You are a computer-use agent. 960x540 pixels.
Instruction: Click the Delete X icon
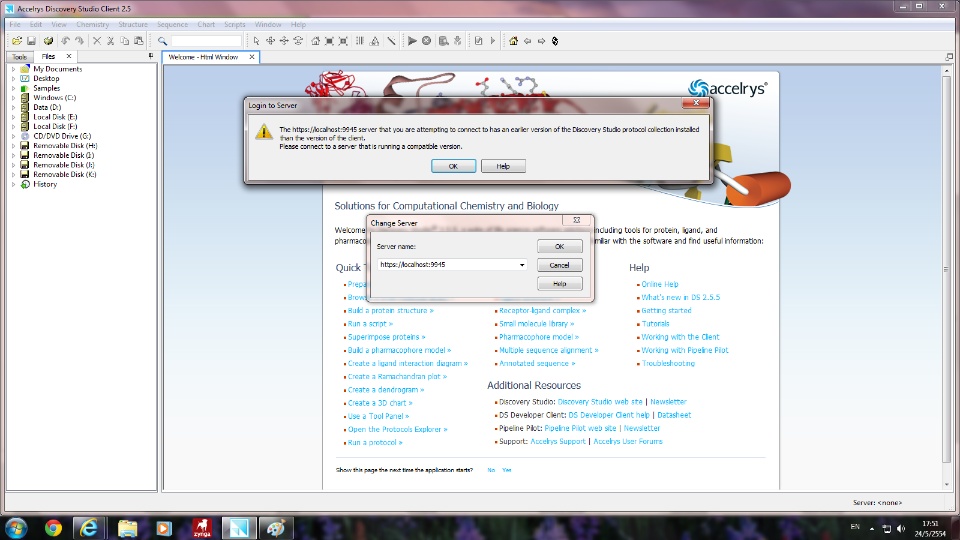coord(97,41)
